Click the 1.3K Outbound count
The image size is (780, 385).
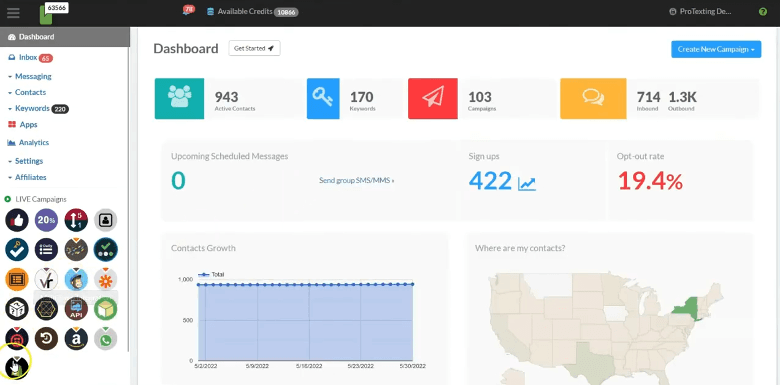(x=682, y=96)
